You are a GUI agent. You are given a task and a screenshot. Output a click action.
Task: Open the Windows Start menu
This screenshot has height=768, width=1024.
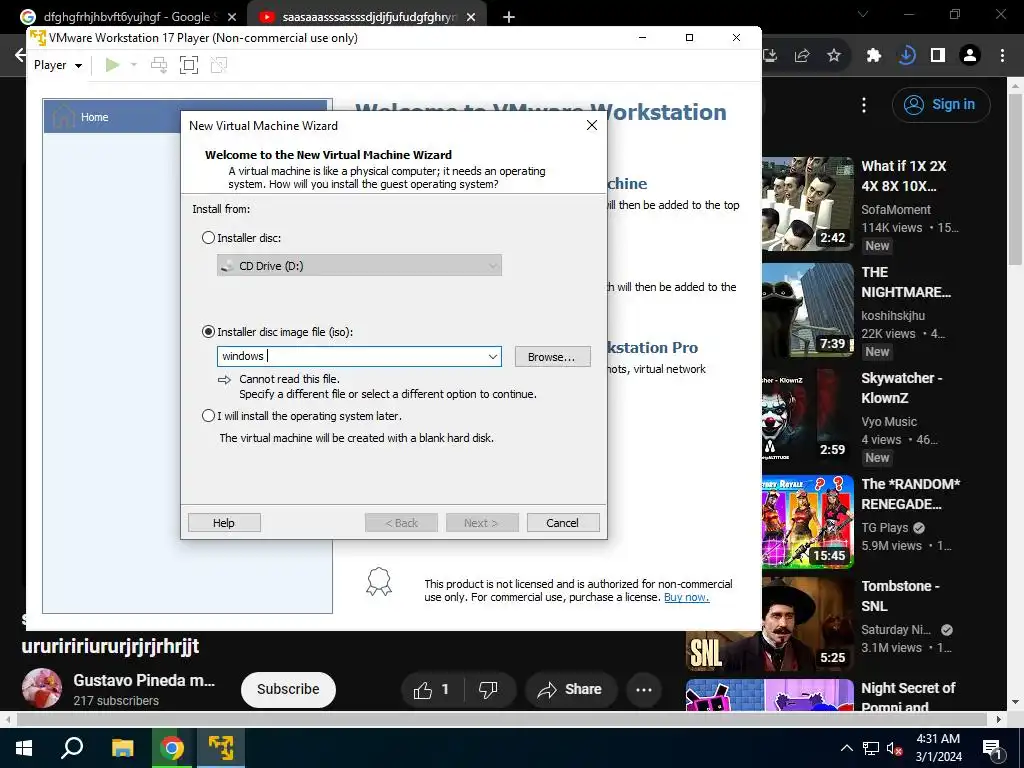(x=24, y=748)
